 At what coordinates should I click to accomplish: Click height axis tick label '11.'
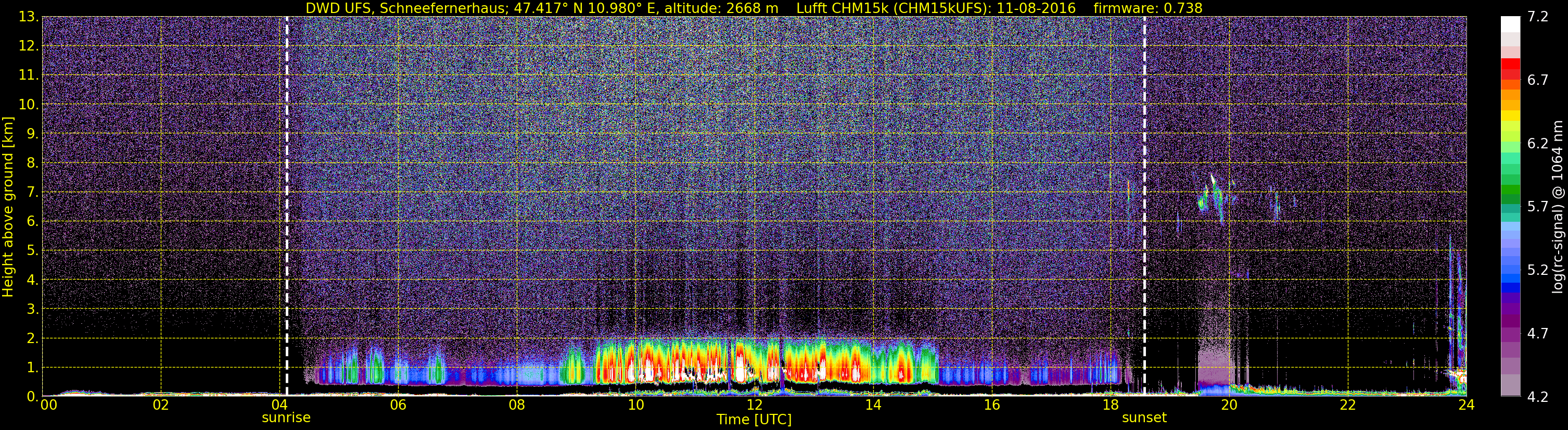pos(29,75)
